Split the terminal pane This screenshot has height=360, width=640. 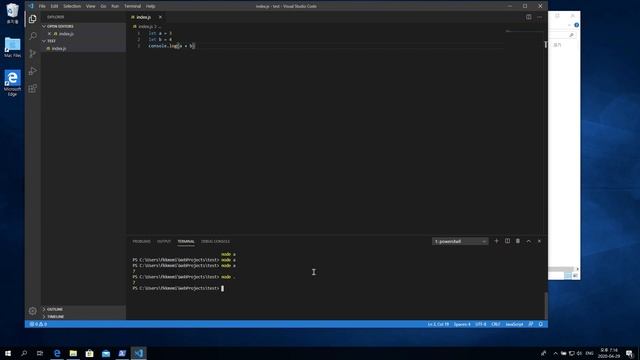pyautogui.click(x=507, y=241)
